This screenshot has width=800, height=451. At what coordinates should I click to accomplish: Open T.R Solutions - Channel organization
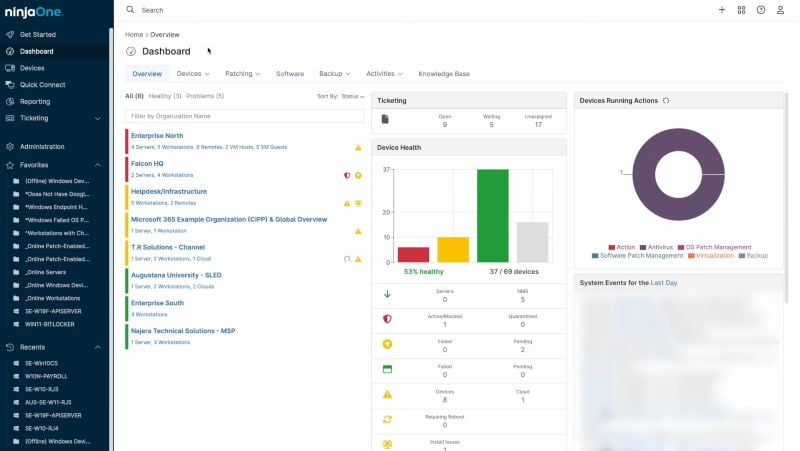click(x=168, y=247)
